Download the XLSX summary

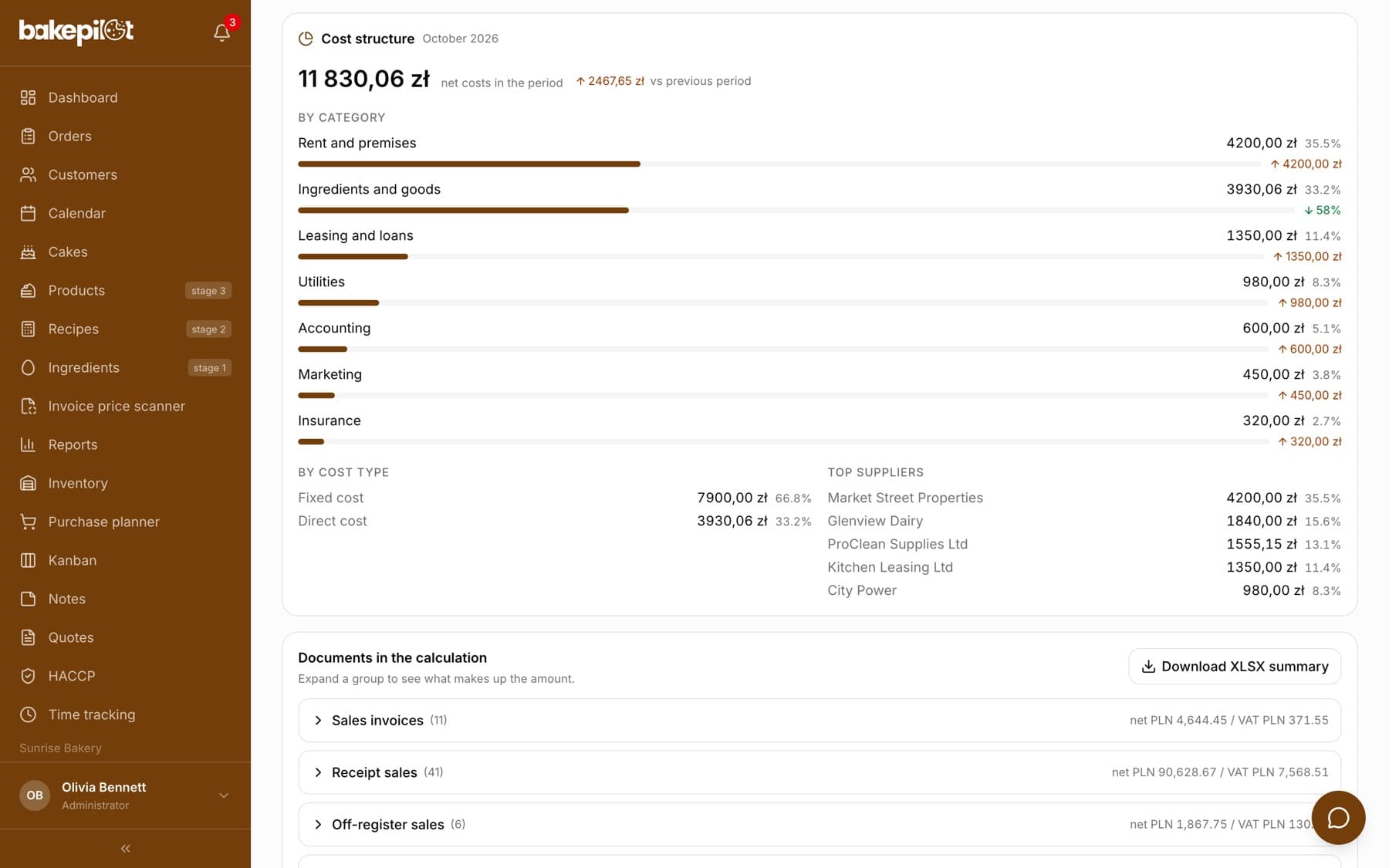click(1235, 667)
